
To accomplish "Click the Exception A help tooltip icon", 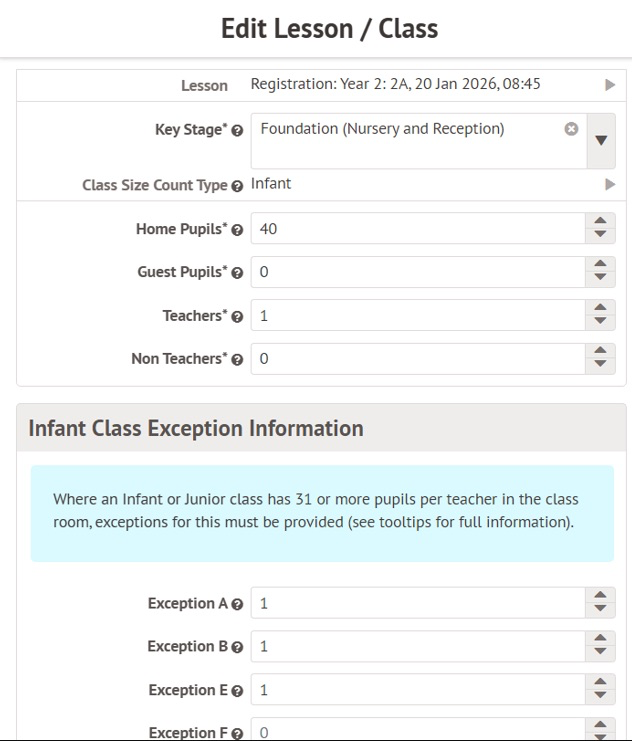I will click(237, 605).
